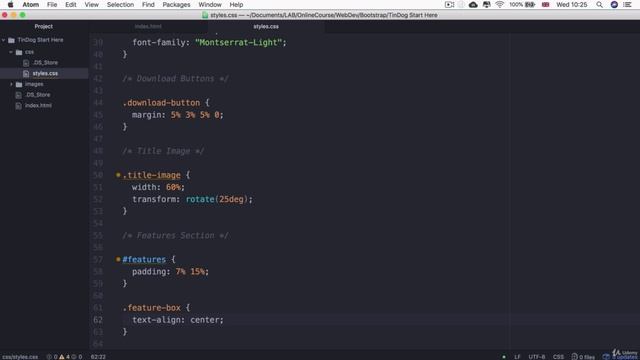This screenshot has width=640, height=360.
Task: Click the css folder icon
Action: coord(19,52)
